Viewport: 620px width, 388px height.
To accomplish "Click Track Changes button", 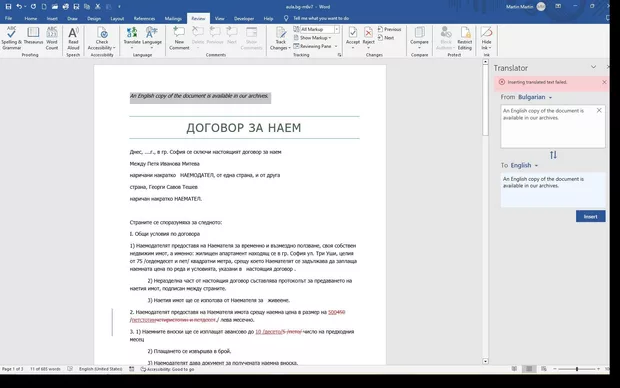I will click(280, 38).
